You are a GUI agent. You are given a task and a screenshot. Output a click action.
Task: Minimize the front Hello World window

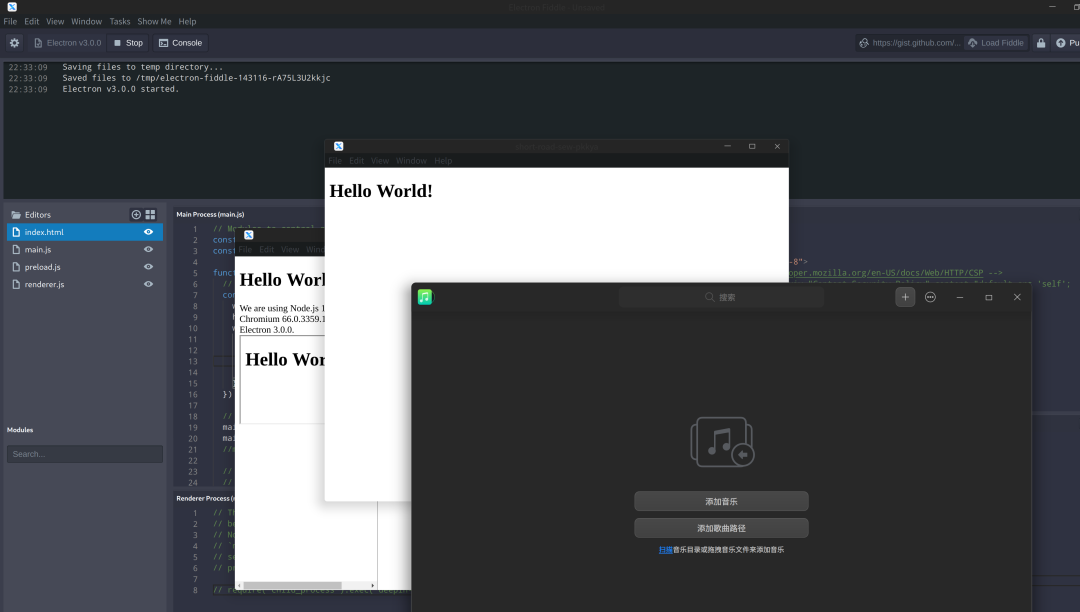(x=727, y=146)
